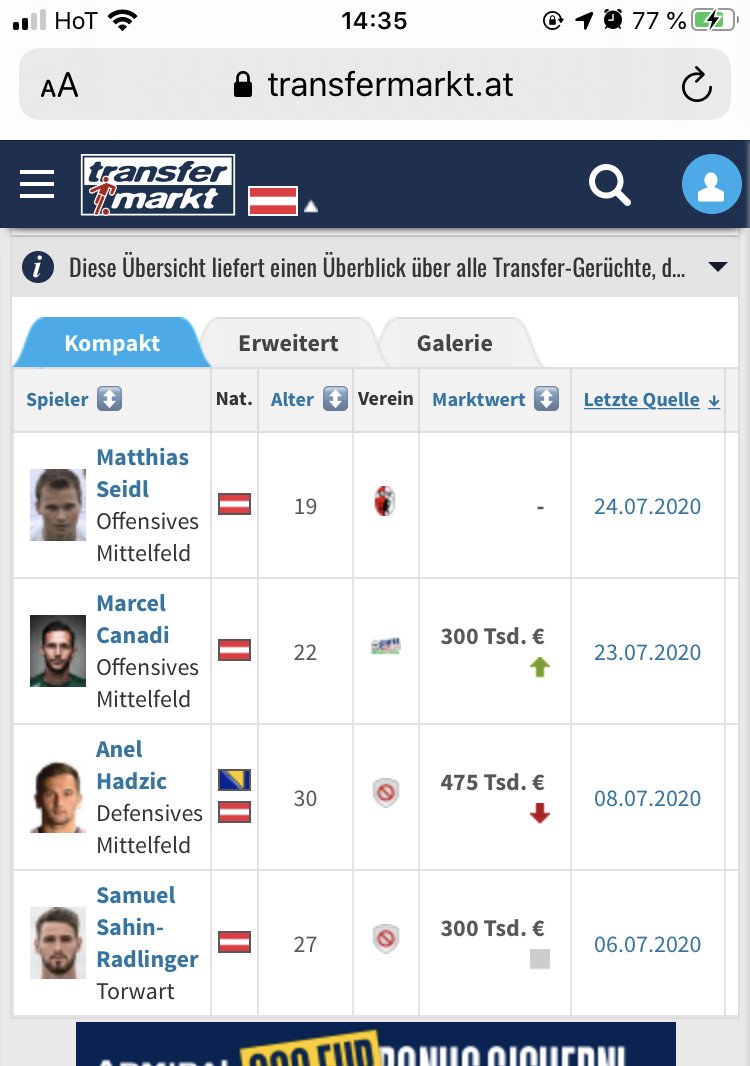Open the hamburger navigation menu
Viewport: 750px width, 1066px height.
pos(37,184)
